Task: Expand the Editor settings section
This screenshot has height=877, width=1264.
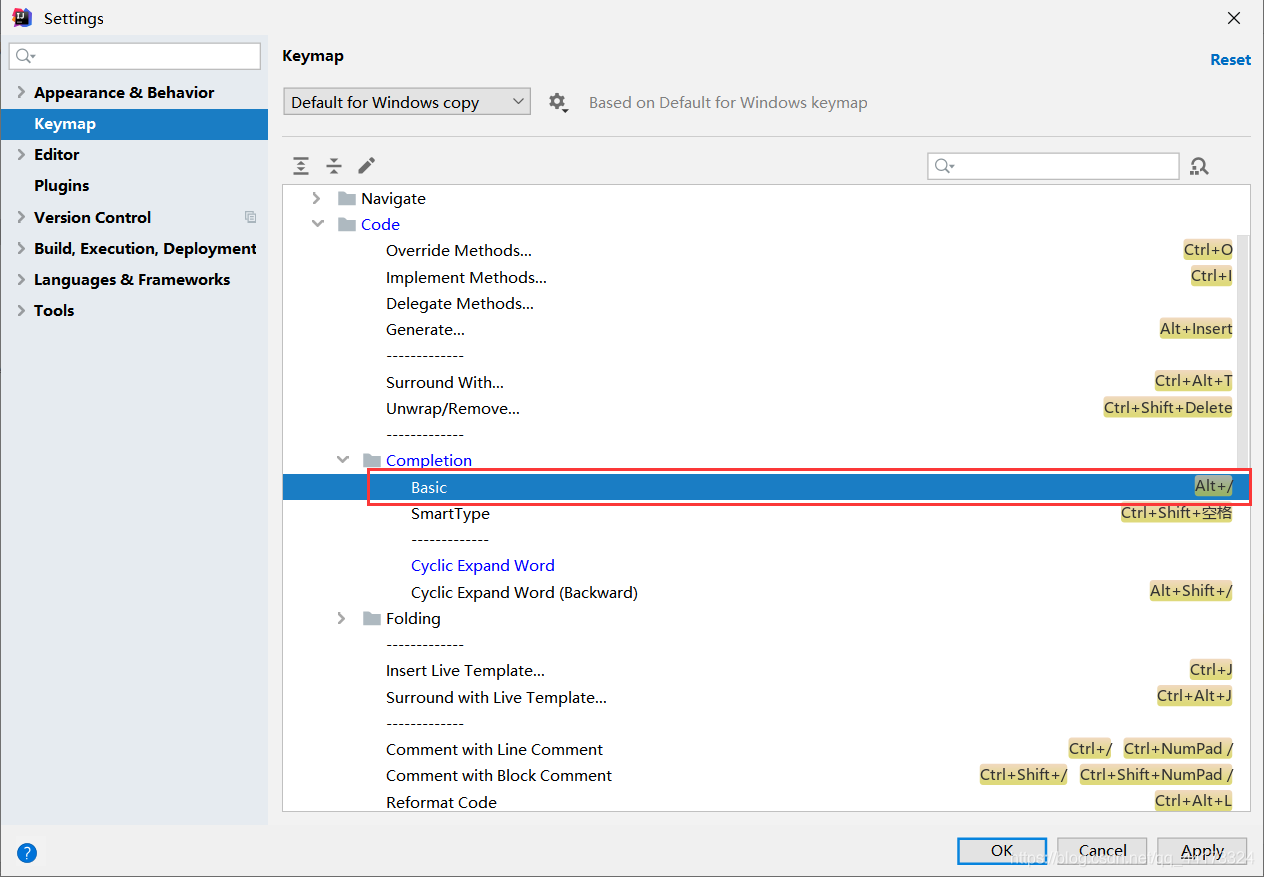Action: pyautogui.click(x=21, y=154)
